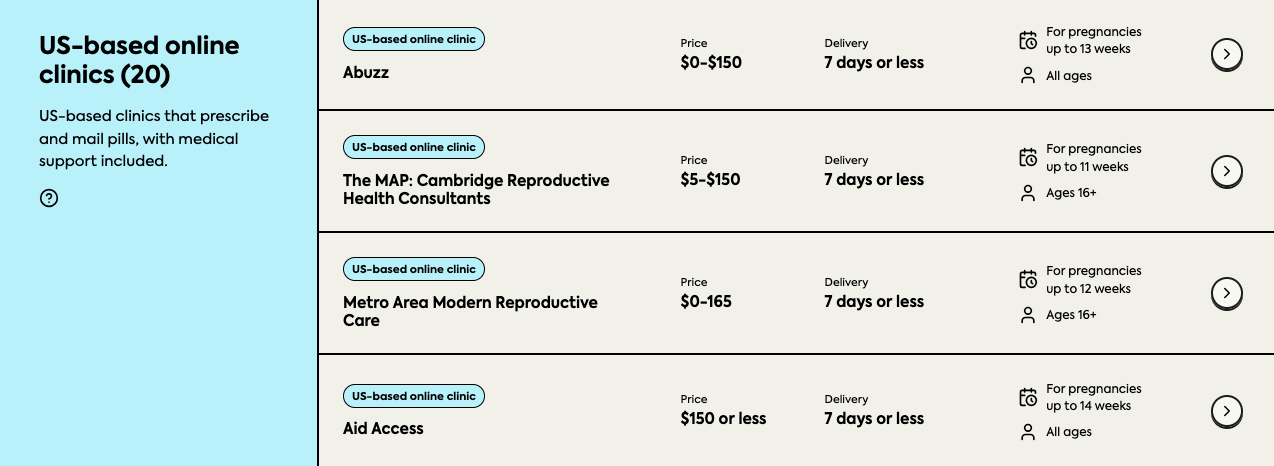The height and width of the screenshot is (466, 1274).
Task: Click US-based online clinic tag on Aid Access
Action: [x=414, y=396]
